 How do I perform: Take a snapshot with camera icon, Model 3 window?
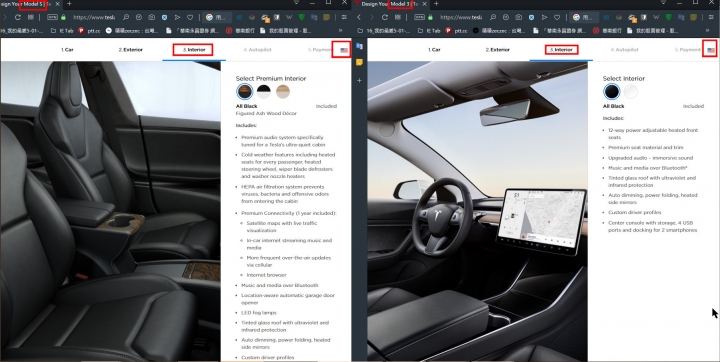(518, 17)
